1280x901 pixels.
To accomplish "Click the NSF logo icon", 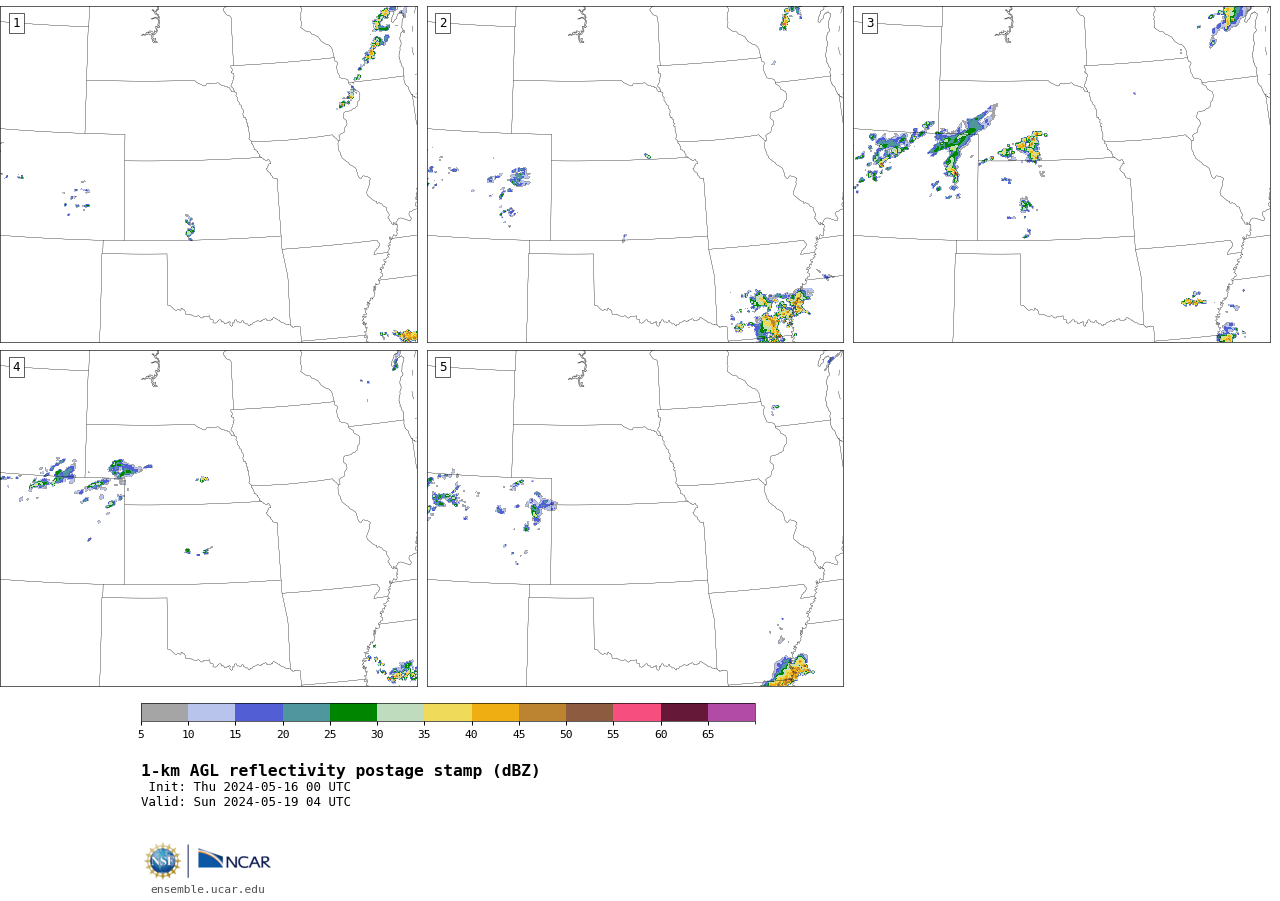I will [163, 861].
